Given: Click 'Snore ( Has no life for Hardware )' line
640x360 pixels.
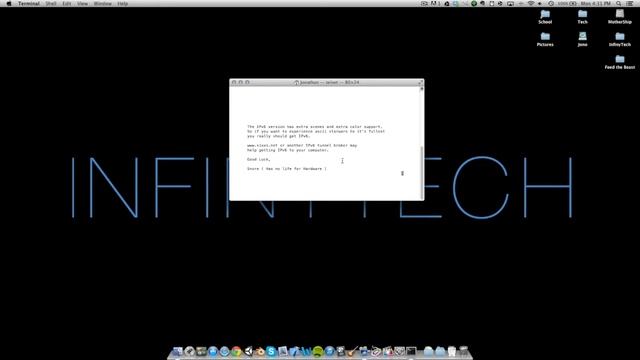Looking at the screenshot, I should click(287, 169).
